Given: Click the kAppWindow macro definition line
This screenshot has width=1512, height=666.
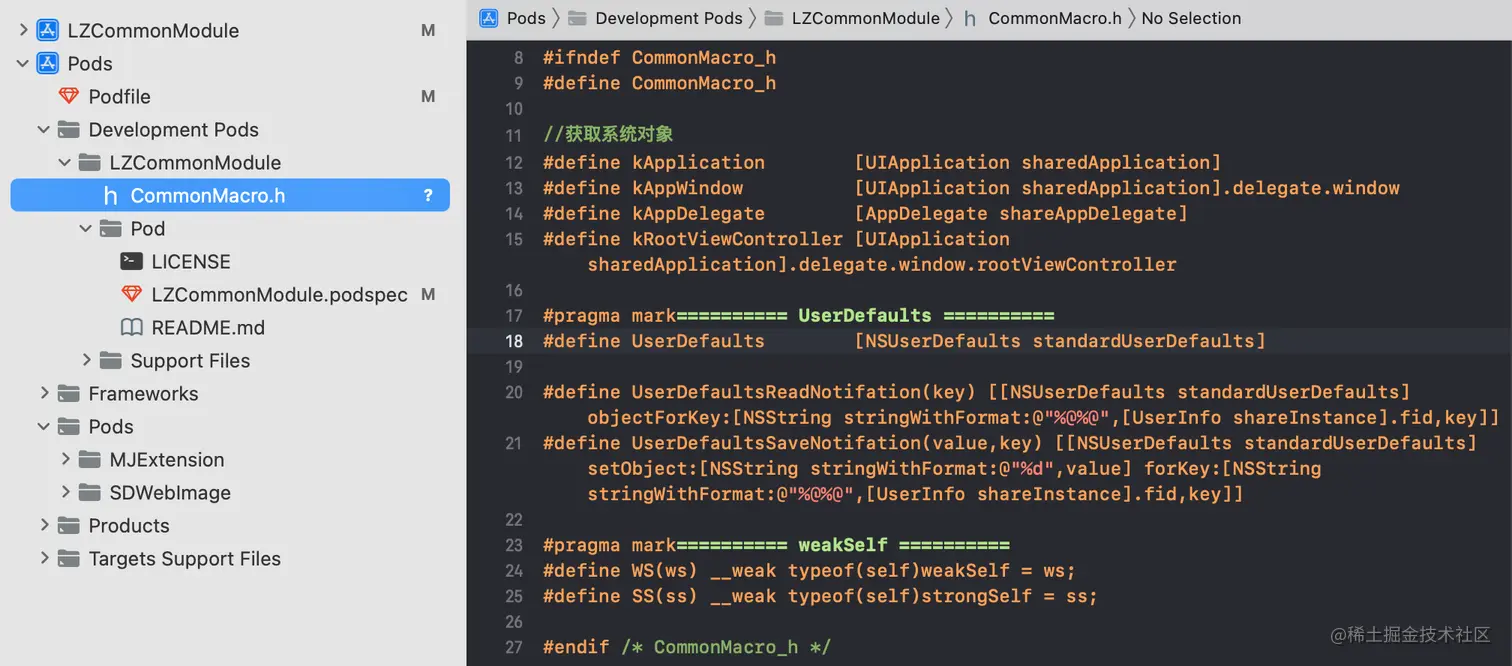Looking at the screenshot, I should (971, 188).
